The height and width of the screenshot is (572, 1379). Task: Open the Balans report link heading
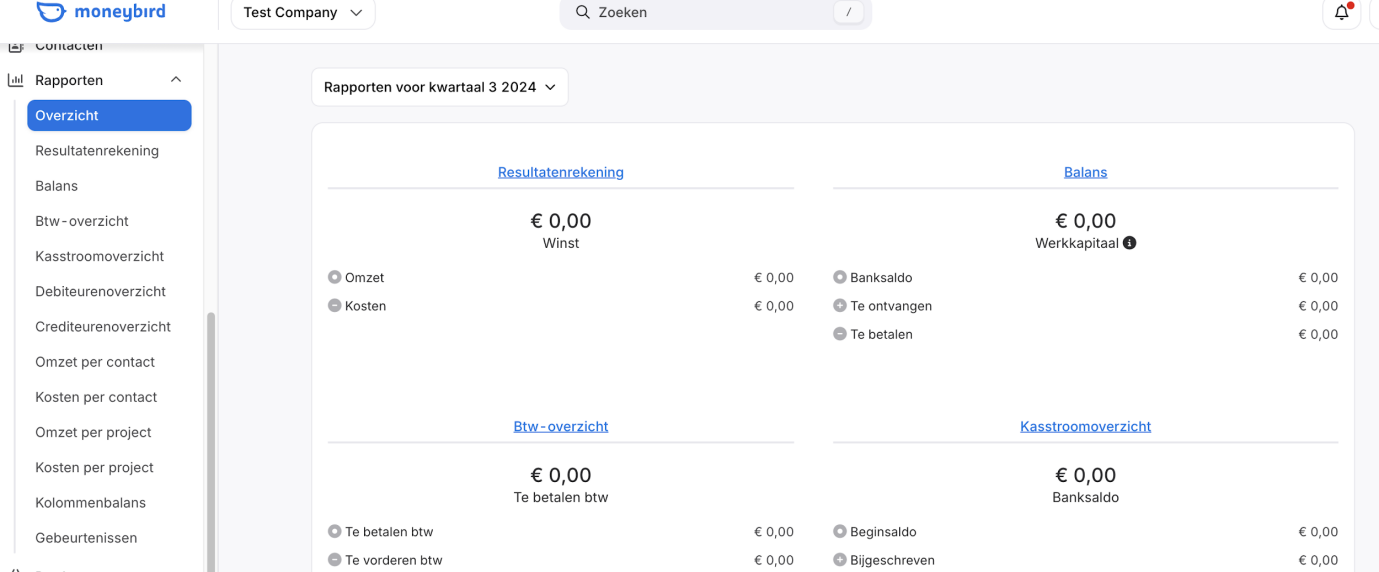click(1085, 172)
